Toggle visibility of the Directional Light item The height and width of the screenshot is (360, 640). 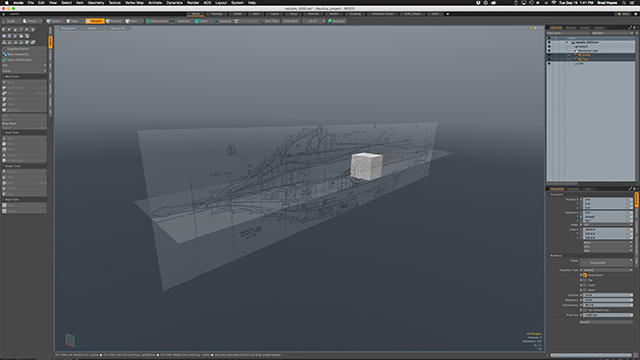point(549,51)
